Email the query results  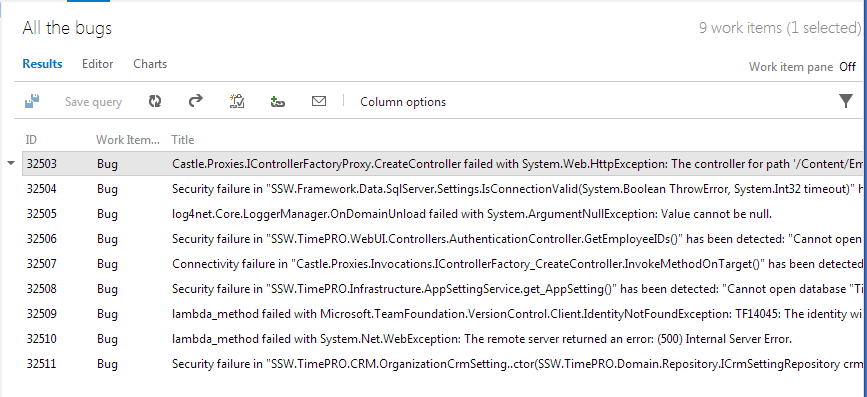click(x=319, y=101)
